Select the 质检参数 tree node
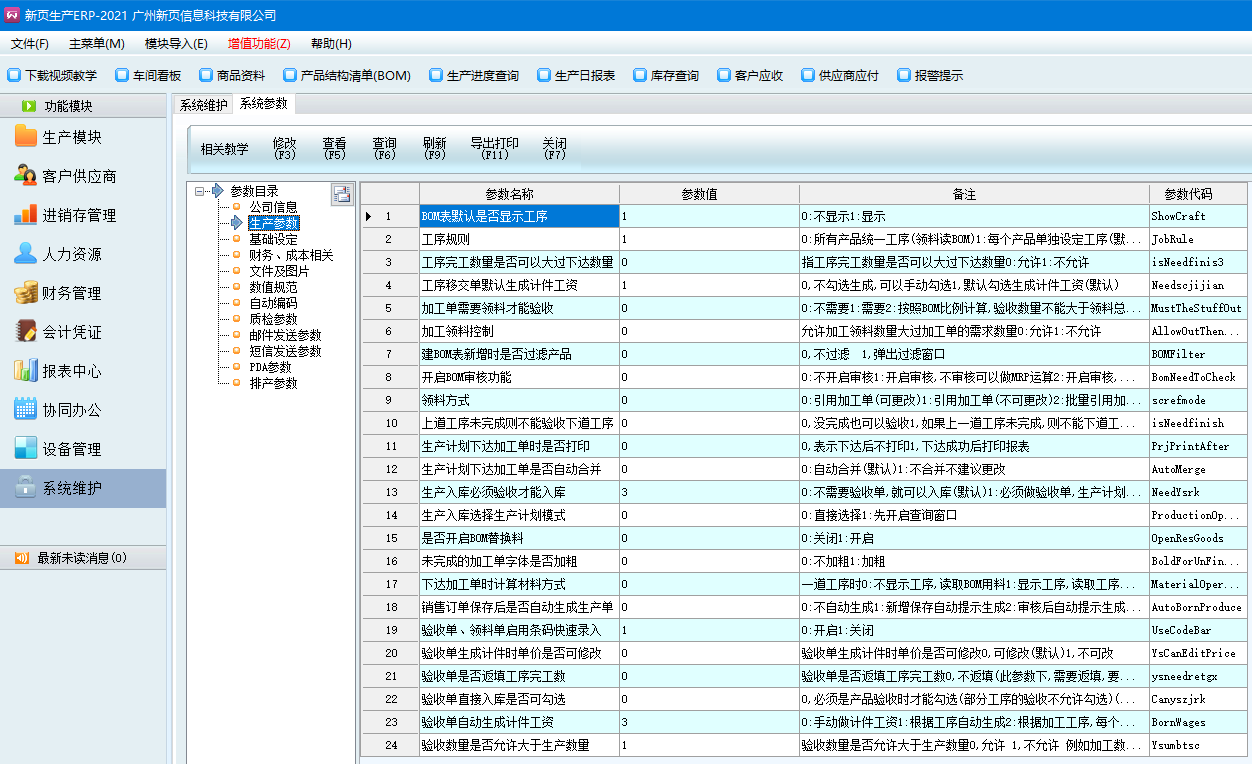Image resolution: width=1252 pixels, height=764 pixels. coord(273,319)
